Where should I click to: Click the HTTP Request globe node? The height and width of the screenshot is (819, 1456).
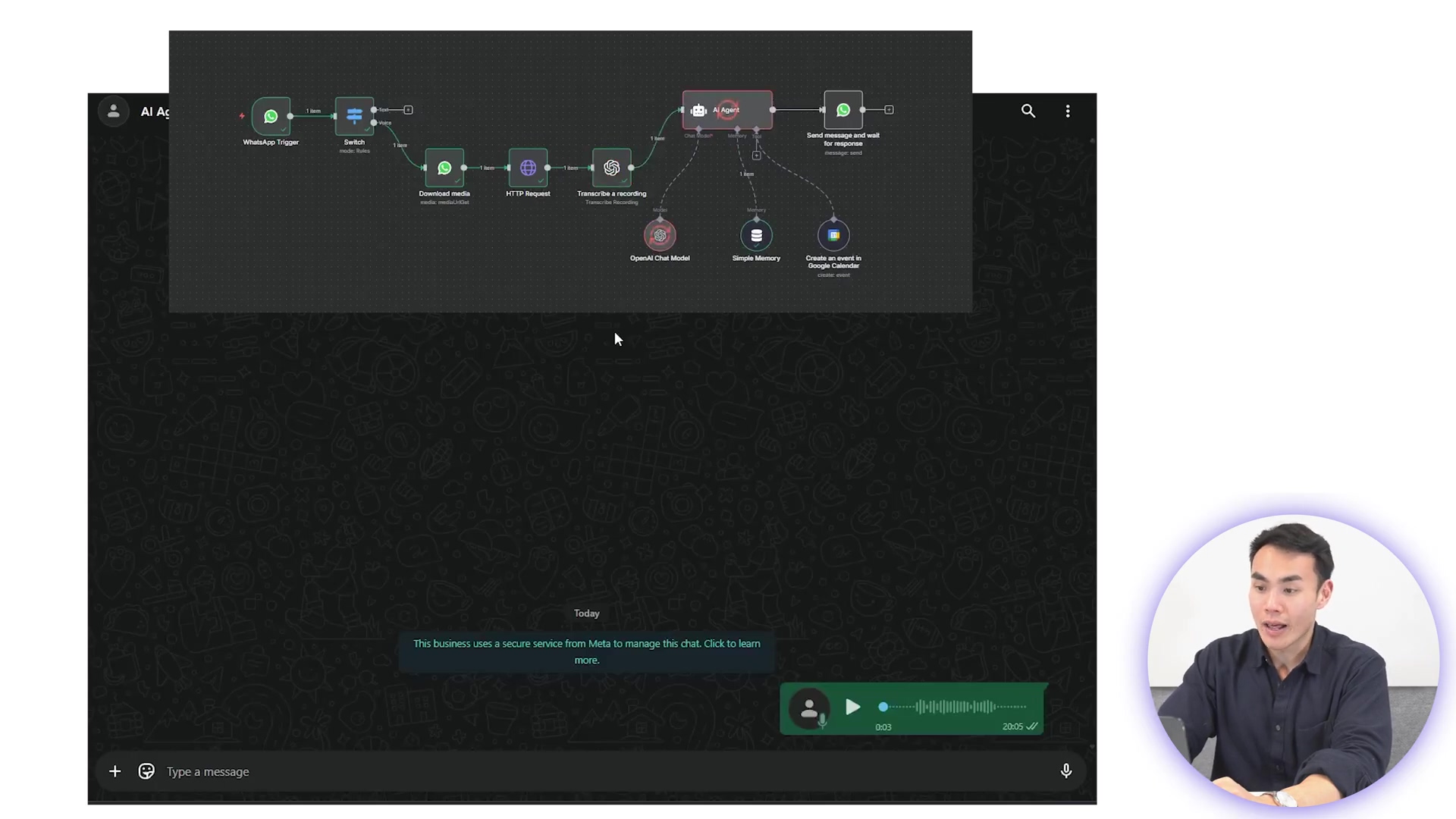528,168
